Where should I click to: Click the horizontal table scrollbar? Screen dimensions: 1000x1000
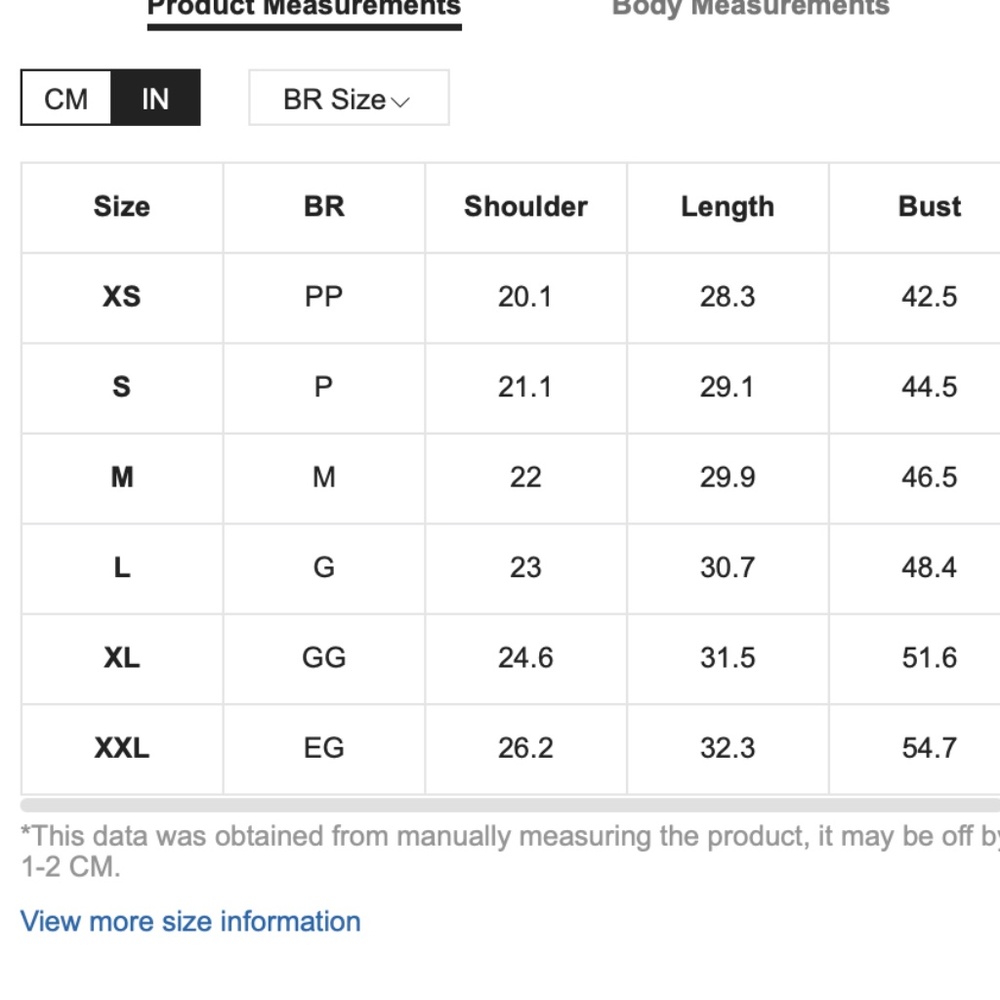(510, 805)
